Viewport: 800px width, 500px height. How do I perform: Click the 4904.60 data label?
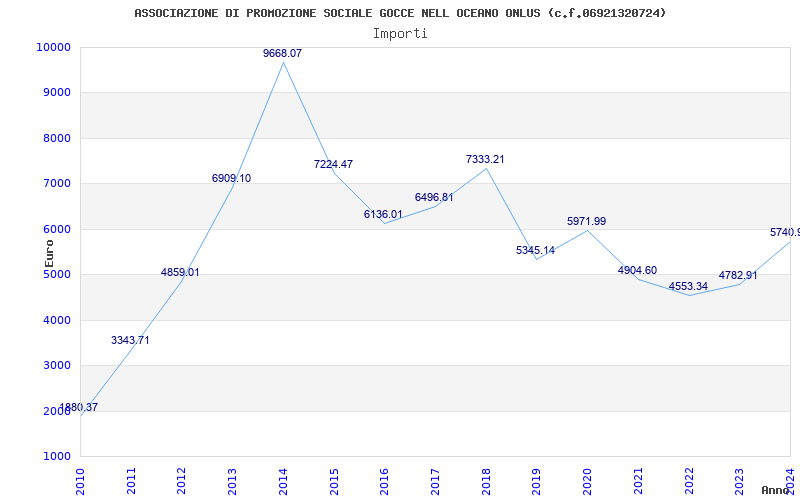(637, 270)
